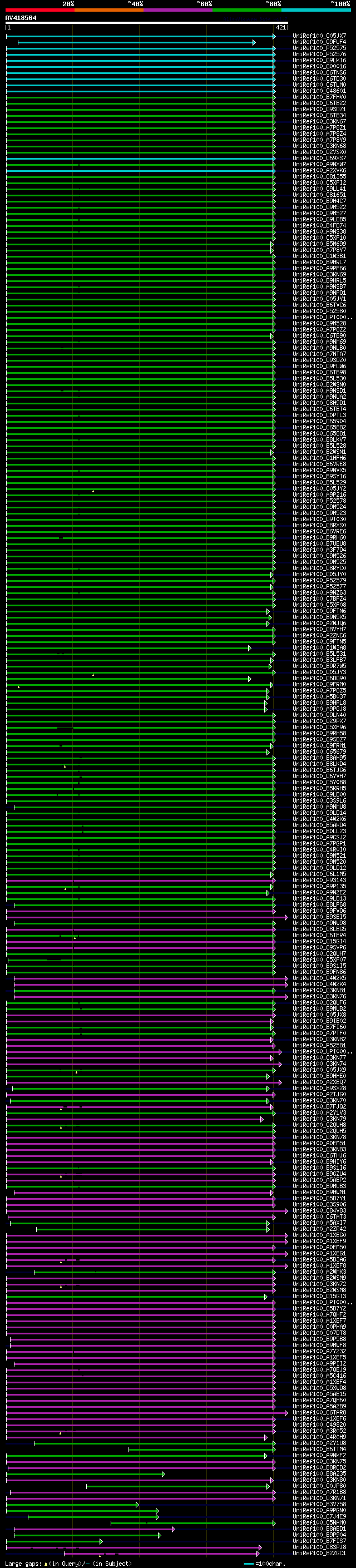This screenshot has height=1568, width=356.
Task: Select label UniRef100_Q9M521
Action: coord(319,856)
